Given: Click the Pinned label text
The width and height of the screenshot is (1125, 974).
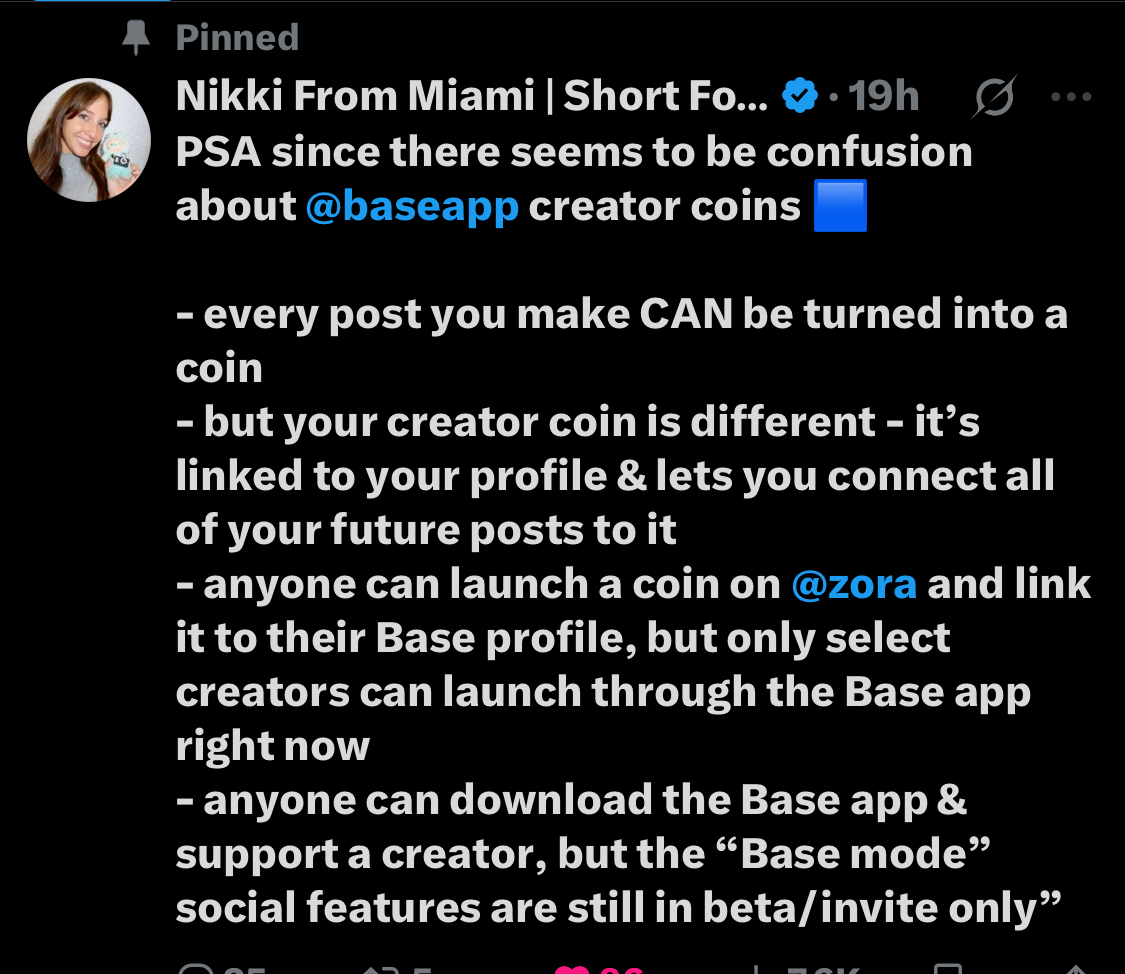Looking at the screenshot, I should tap(237, 38).
